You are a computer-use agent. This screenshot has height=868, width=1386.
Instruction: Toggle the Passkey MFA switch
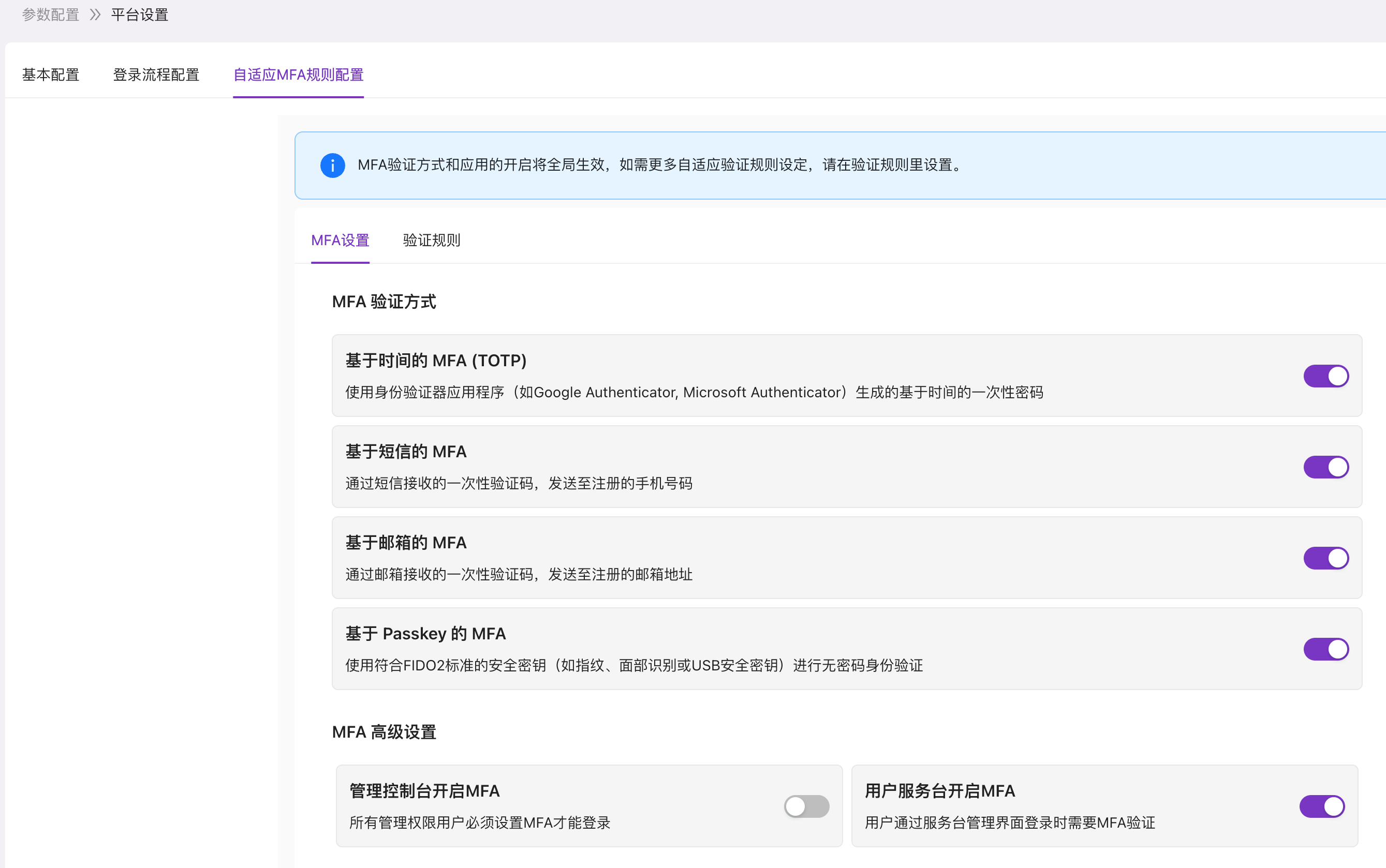[x=1325, y=649]
